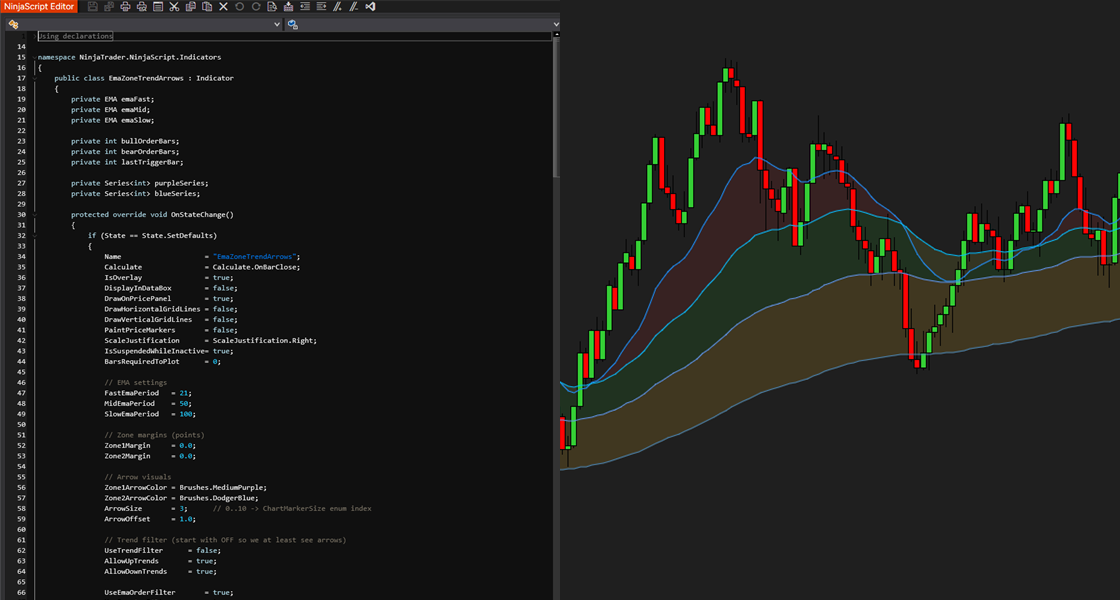Click the Save All icon
1120x600 pixels.
109,6
